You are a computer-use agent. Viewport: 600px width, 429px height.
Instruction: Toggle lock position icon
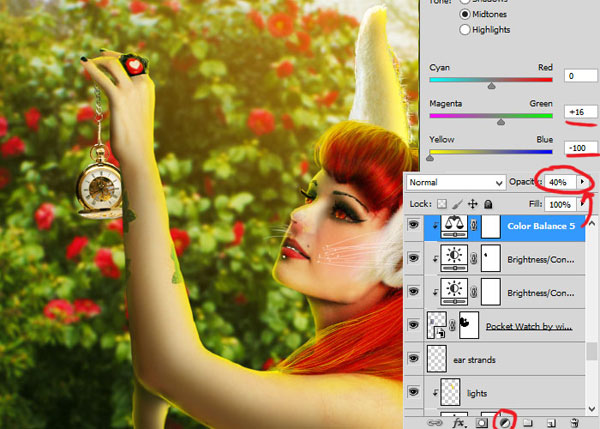click(x=473, y=204)
